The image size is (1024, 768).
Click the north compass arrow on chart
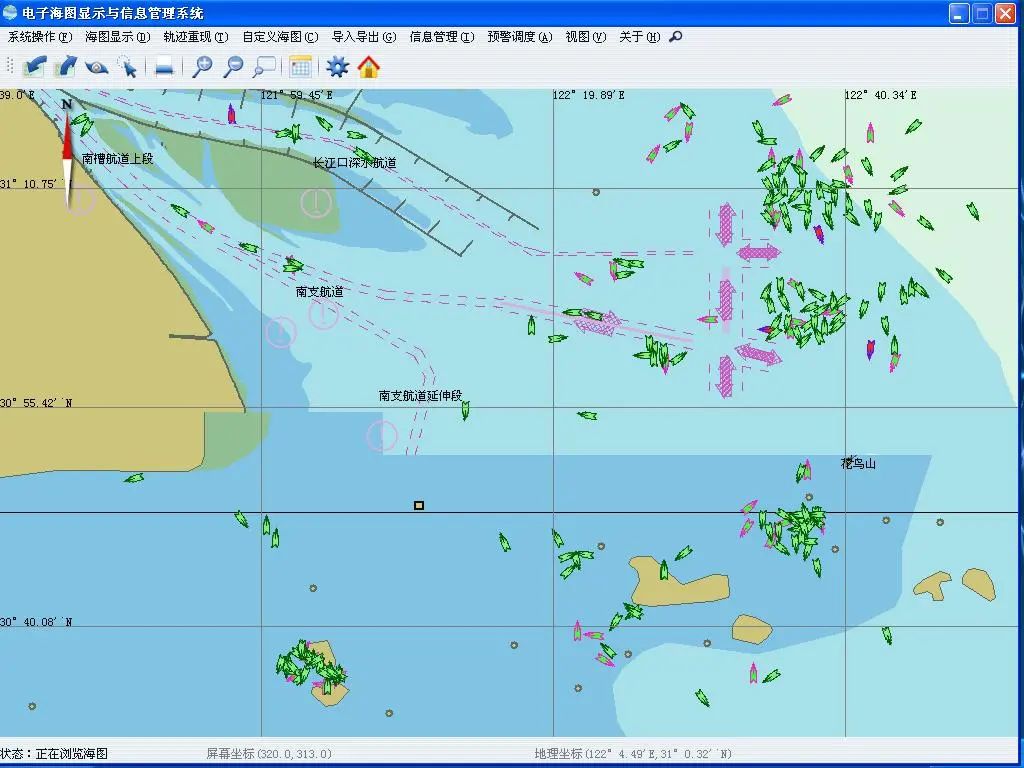point(67,155)
